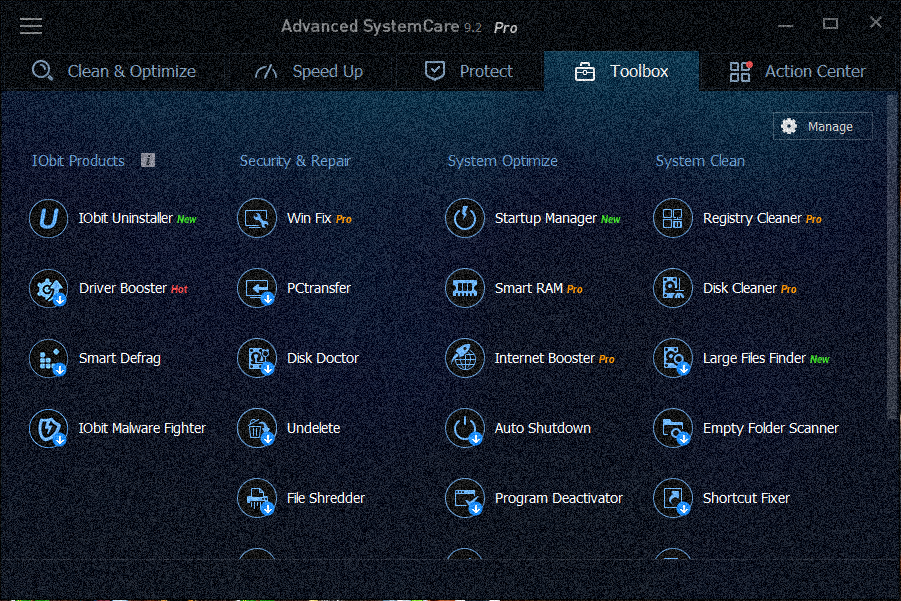901x601 pixels.
Task: Click "IObit Uninstaller" label text
Action: tap(126, 218)
